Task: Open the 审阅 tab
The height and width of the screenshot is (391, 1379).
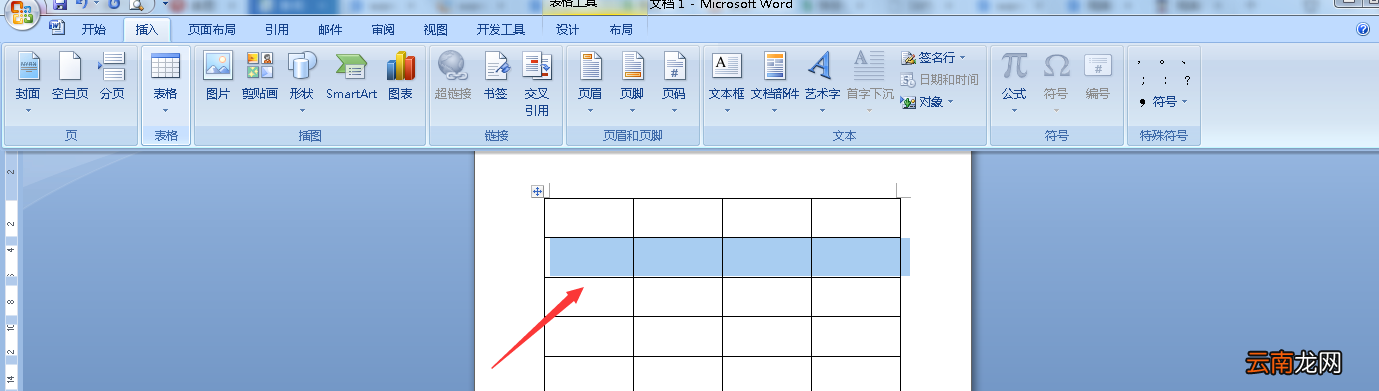Action: point(383,29)
